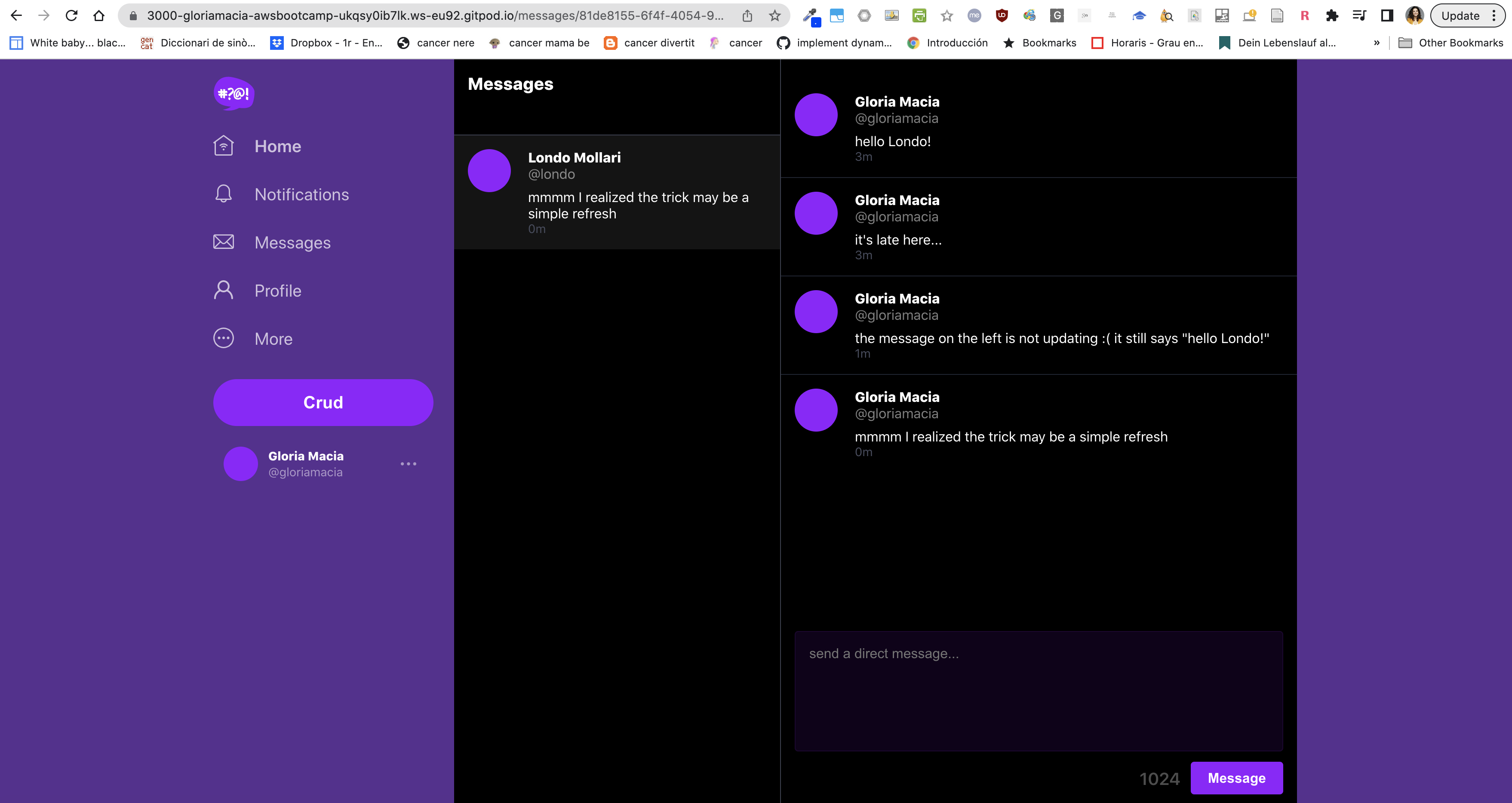The height and width of the screenshot is (803, 1512).
Task: Open Home from the sidebar
Action: click(x=277, y=146)
